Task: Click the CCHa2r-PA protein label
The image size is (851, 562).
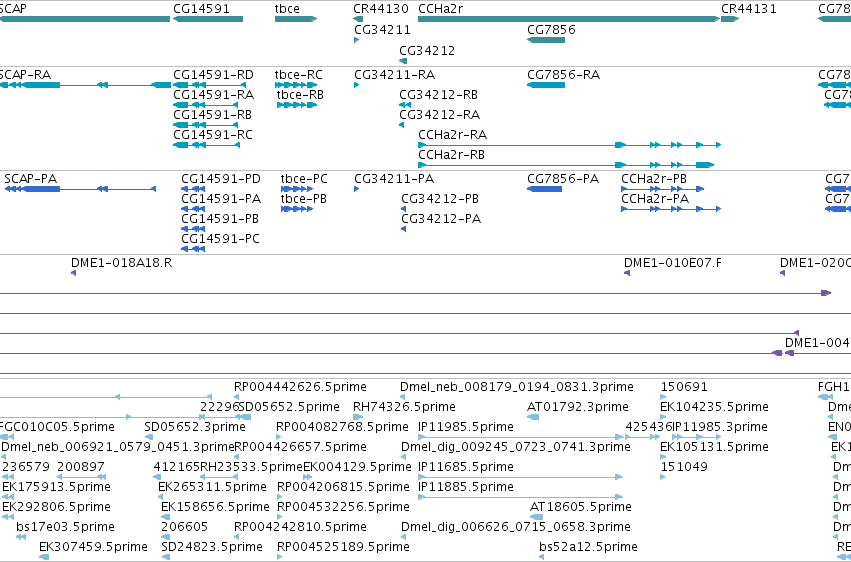Action: (x=655, y=199)
